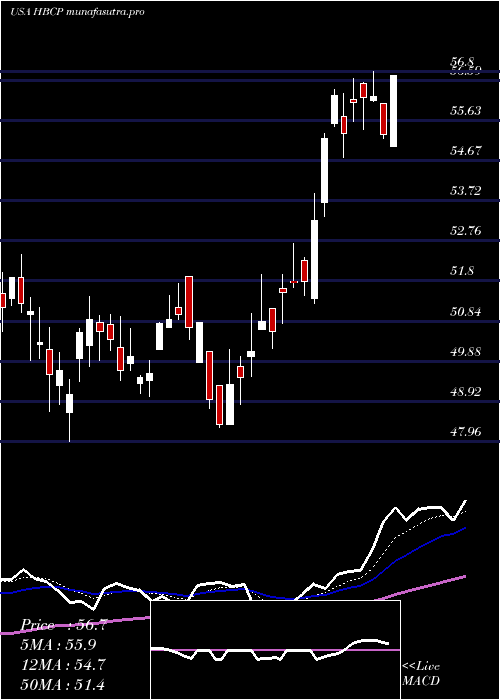Select the 50.84 price axis label
Image resolution: width=500 pixels, height=700 pixels.
pos(466,311)
